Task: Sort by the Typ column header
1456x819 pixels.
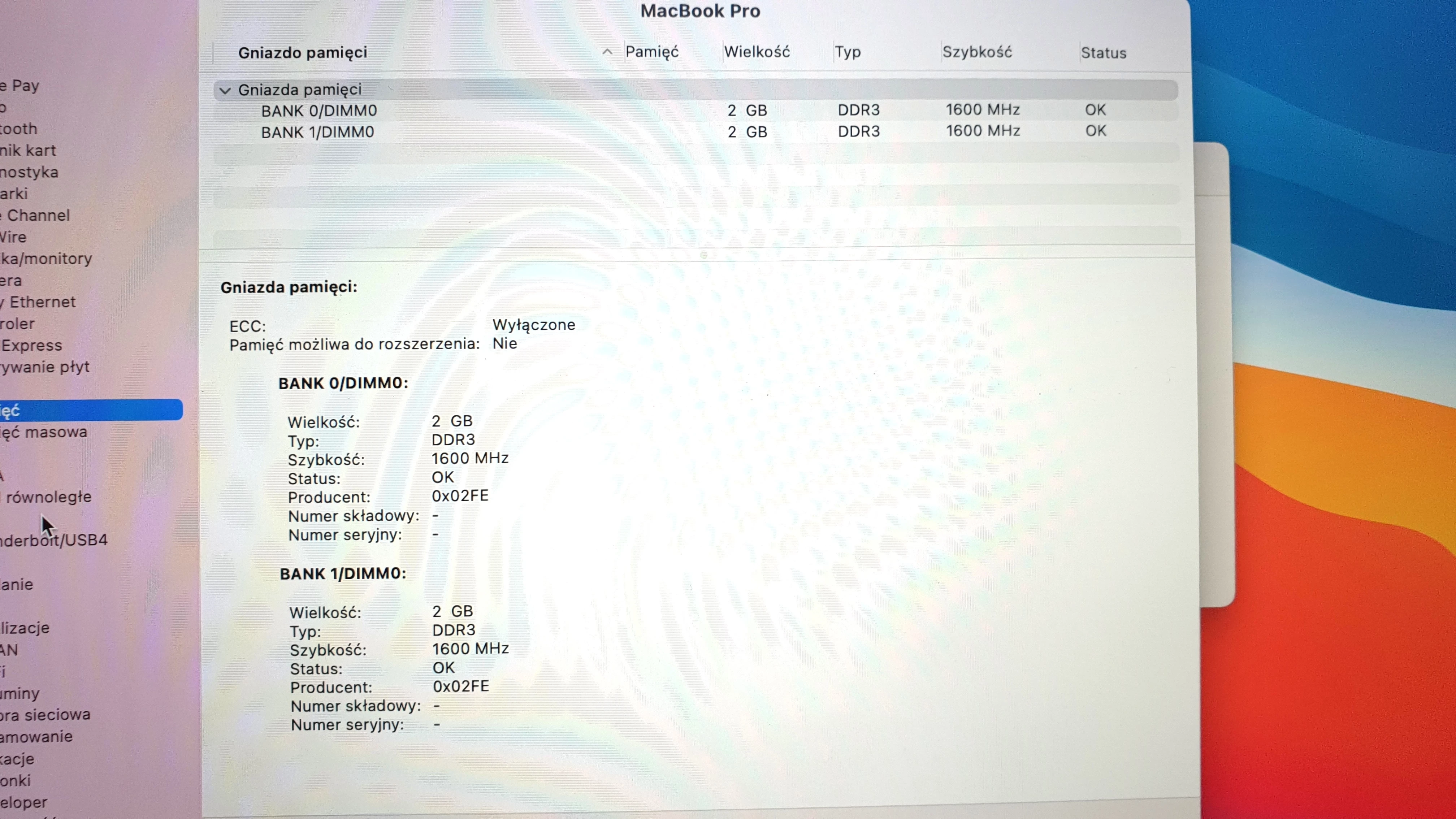Action: click(848, 53)
